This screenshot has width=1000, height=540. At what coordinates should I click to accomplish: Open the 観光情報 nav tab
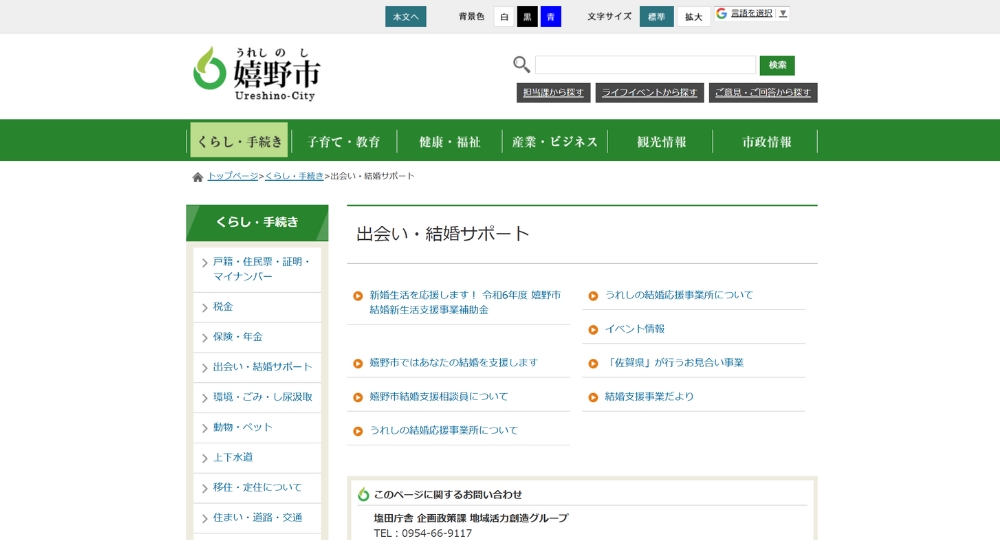661,142
